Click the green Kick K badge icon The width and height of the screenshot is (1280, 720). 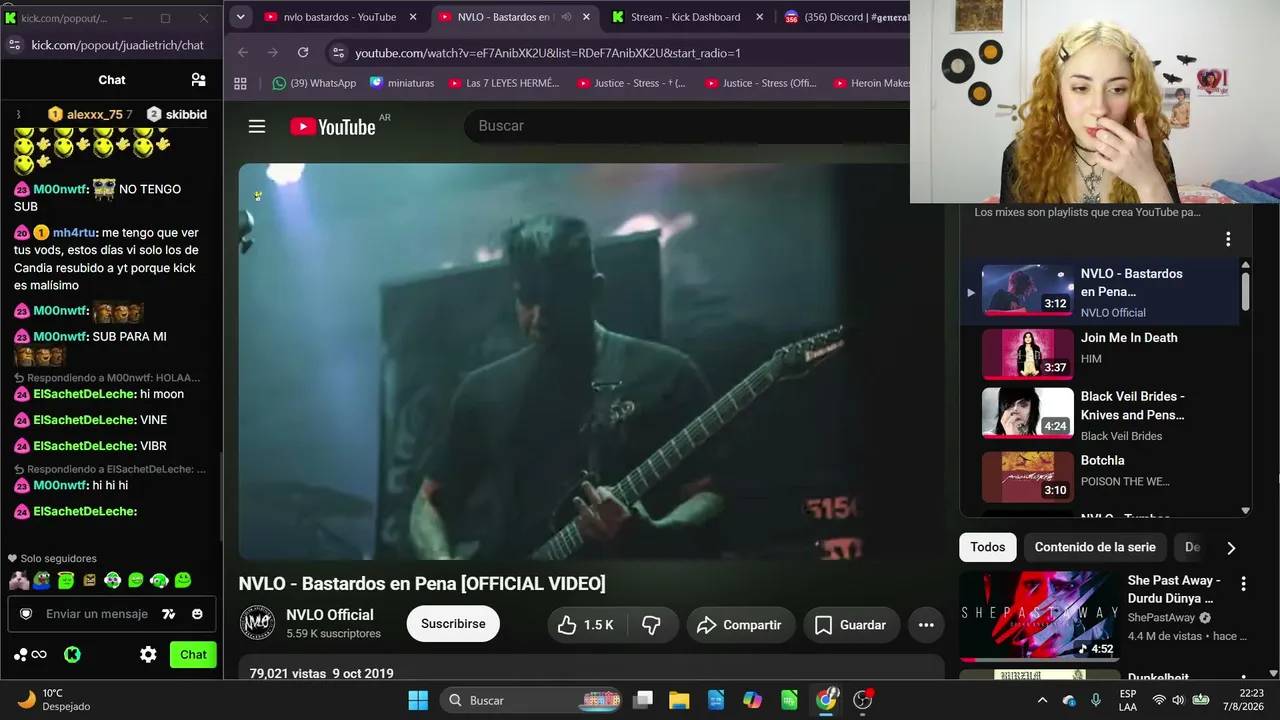click(72, 655)
